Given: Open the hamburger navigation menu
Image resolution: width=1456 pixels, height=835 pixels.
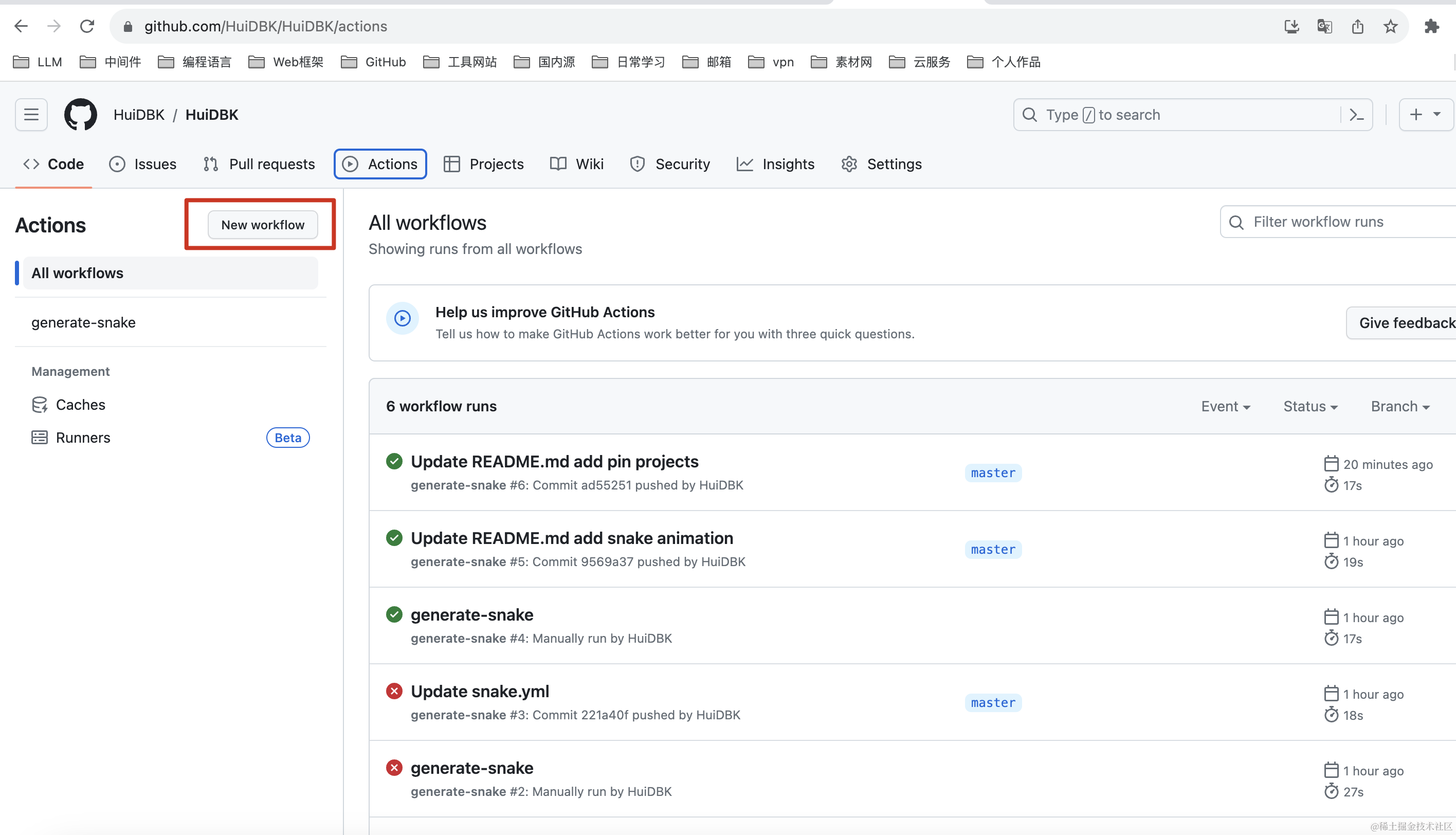Looking at the screenshot, I should pos(30,114).
